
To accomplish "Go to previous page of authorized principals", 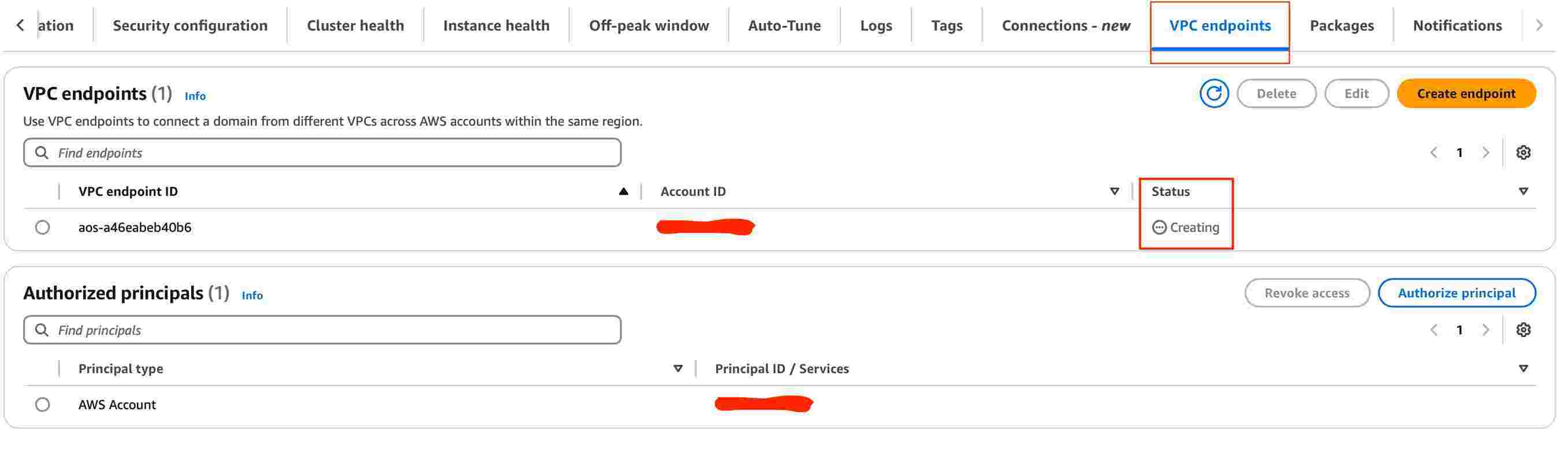I will click(x=1434, y=330).
